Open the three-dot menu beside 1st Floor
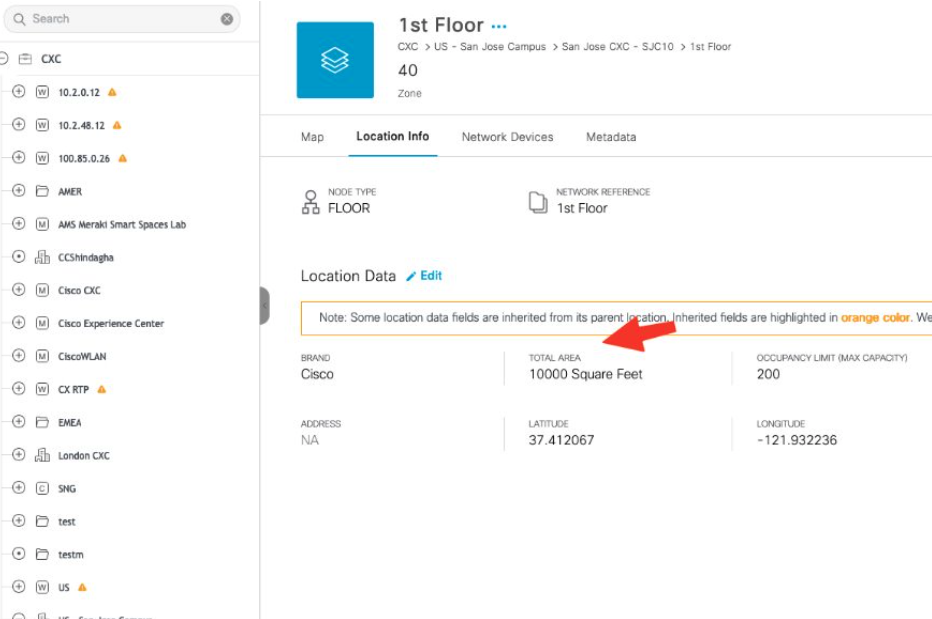 click(x=499, y=26)
